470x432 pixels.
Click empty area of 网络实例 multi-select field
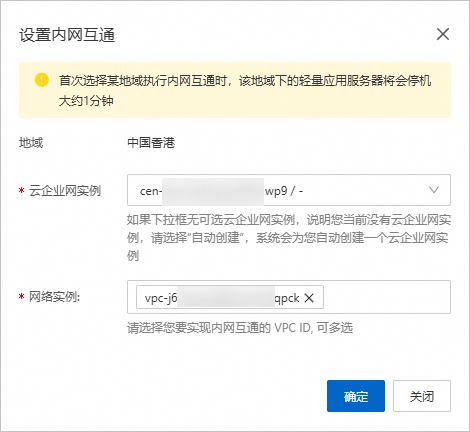tap(387, 297)
